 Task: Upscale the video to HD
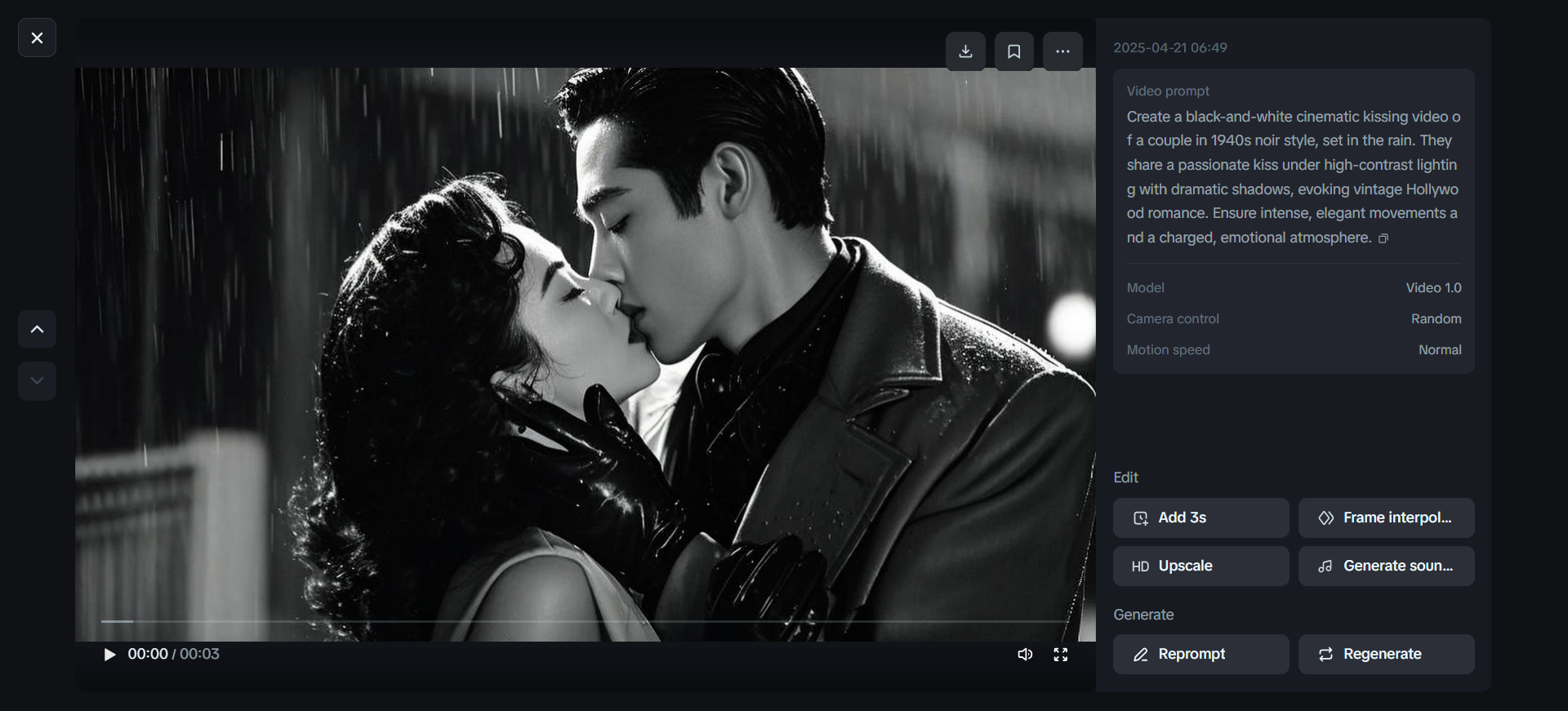pos(1201,566)
